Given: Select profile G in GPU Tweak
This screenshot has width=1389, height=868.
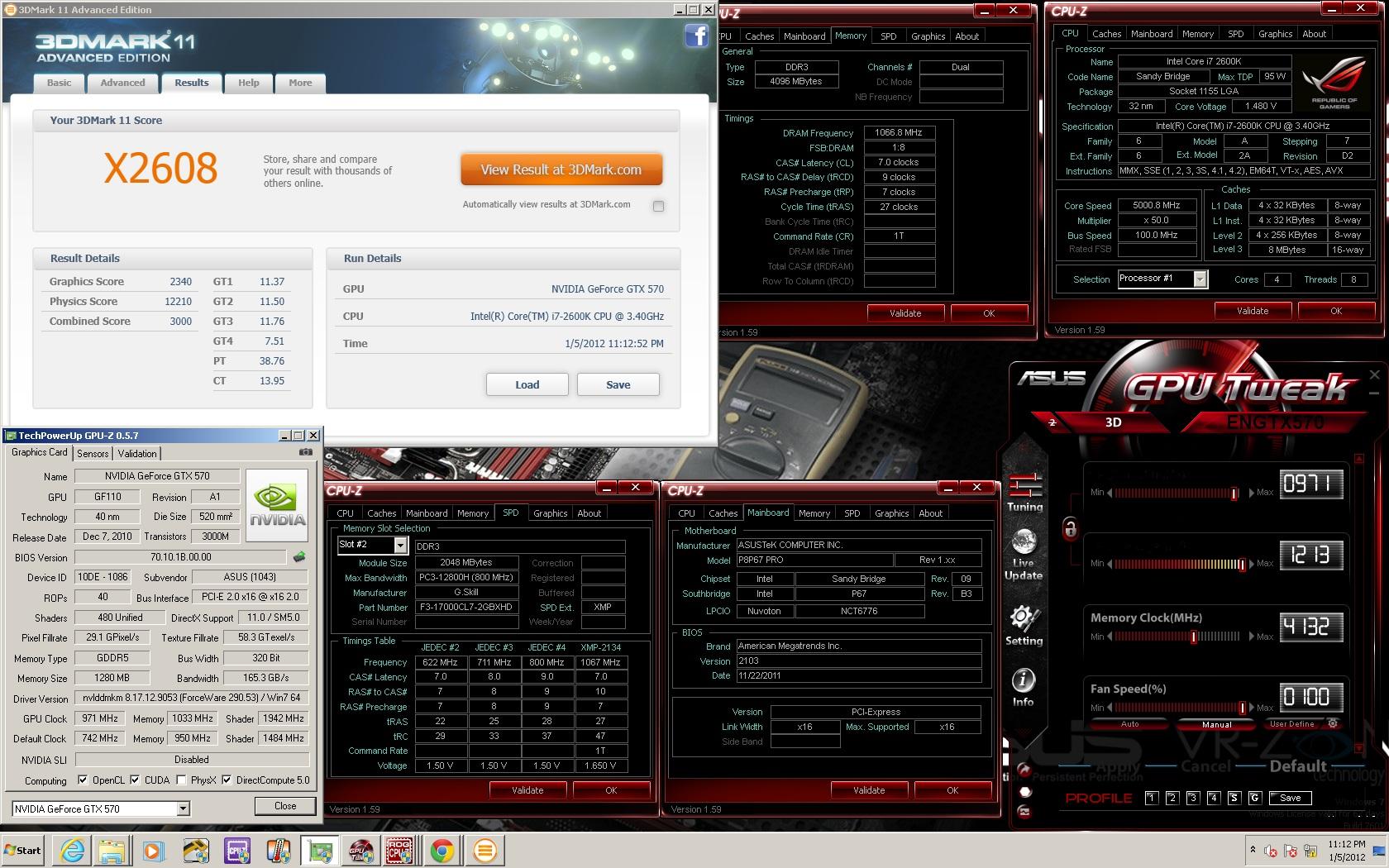Looking at the screenshot, I should (1254, 798).
